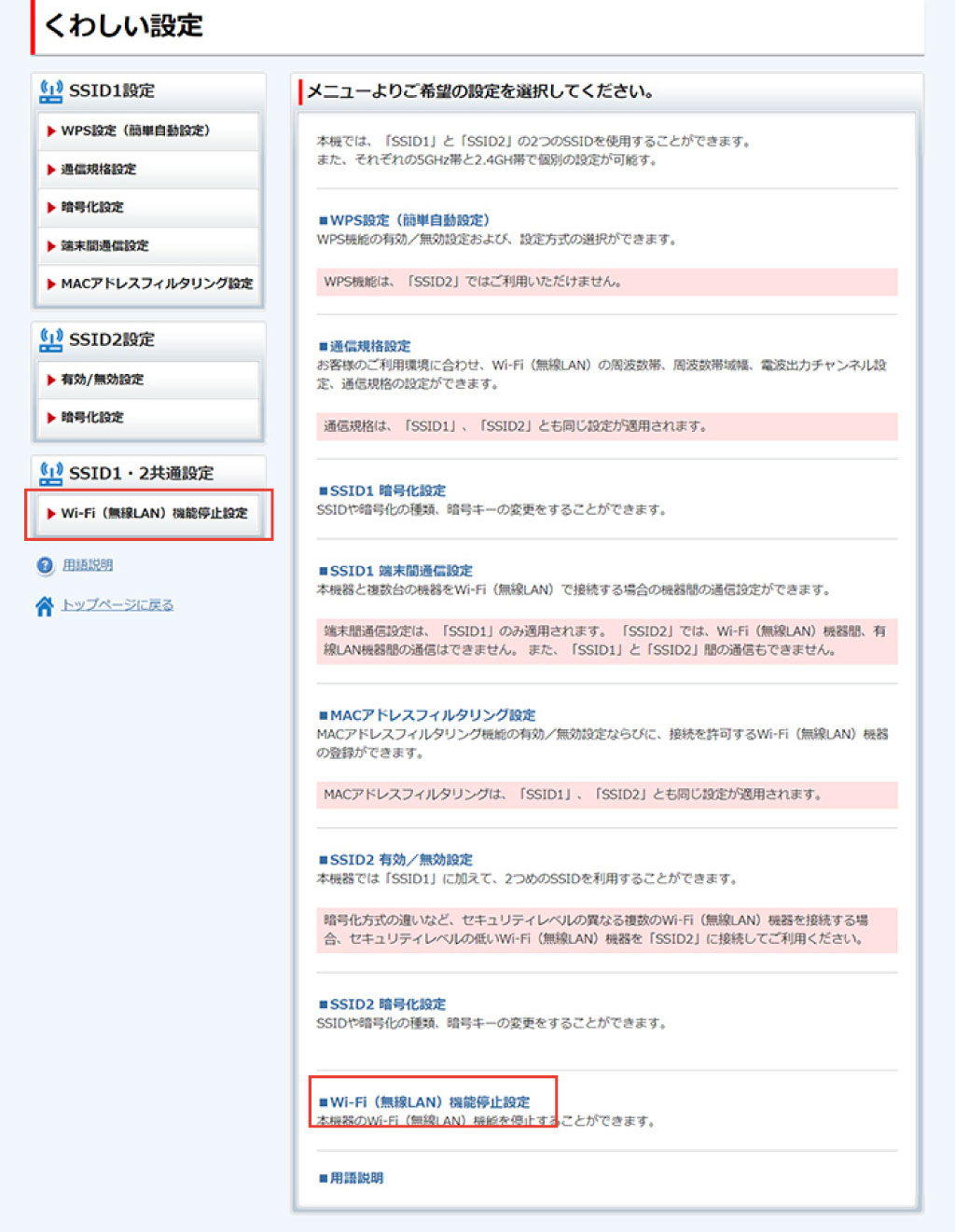
Task: Open the 用語説明 link in the sidebar
Action: (x=88, y=566)
